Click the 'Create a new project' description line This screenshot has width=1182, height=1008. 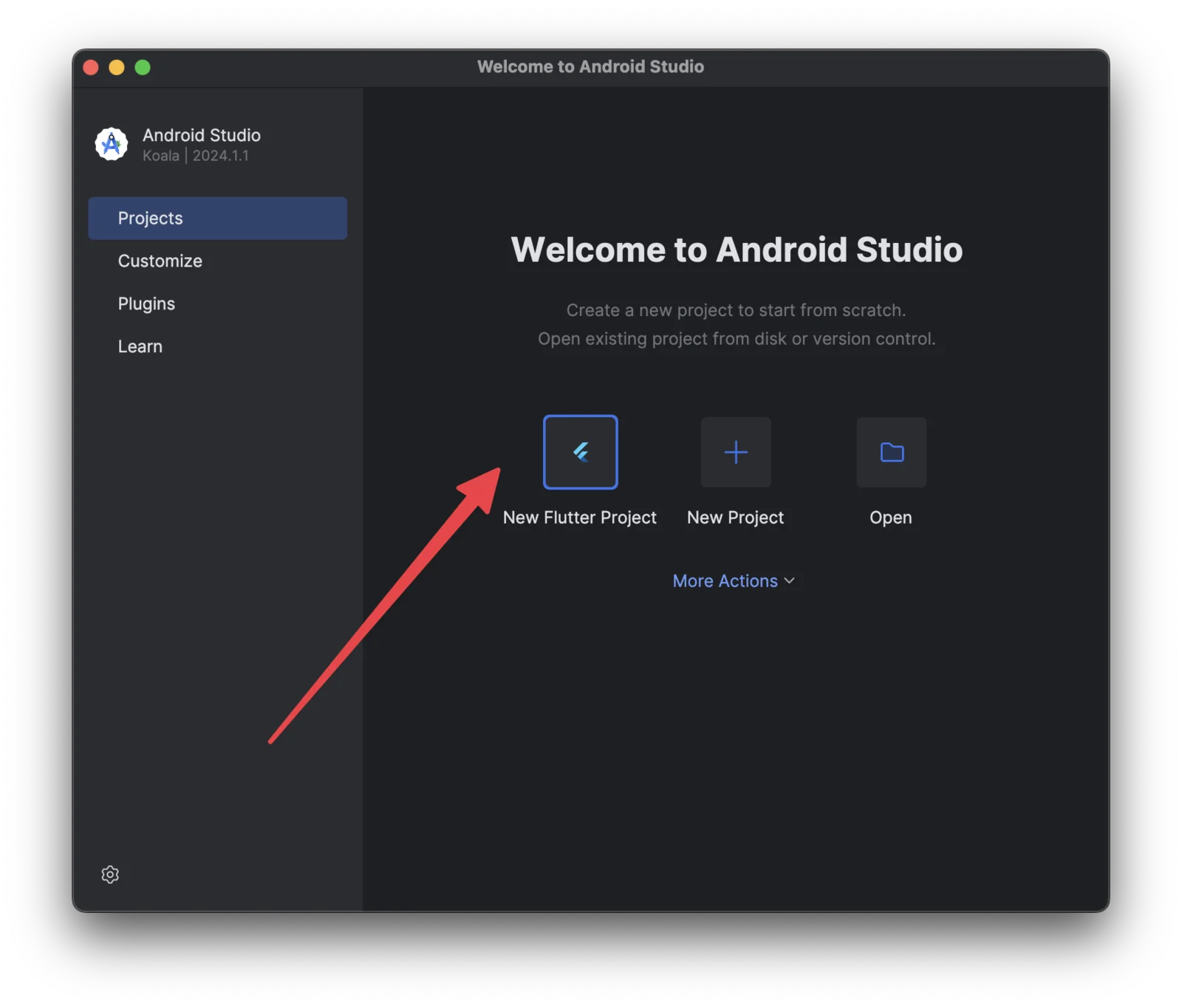tap(736, 310)
